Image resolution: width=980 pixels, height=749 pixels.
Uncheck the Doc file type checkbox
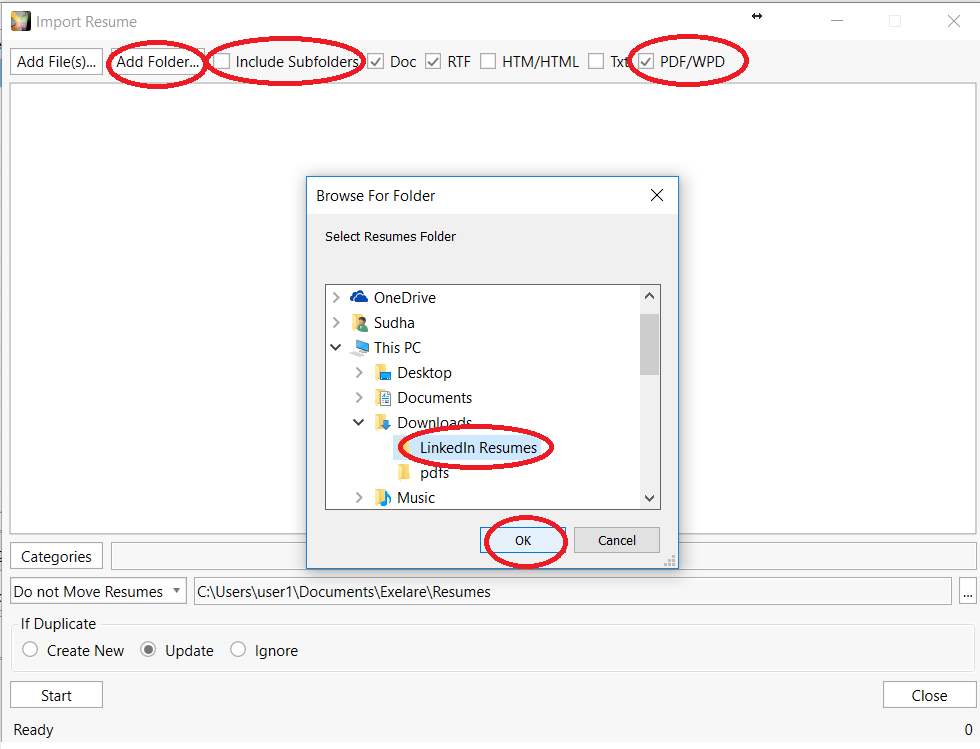[376, 61]
